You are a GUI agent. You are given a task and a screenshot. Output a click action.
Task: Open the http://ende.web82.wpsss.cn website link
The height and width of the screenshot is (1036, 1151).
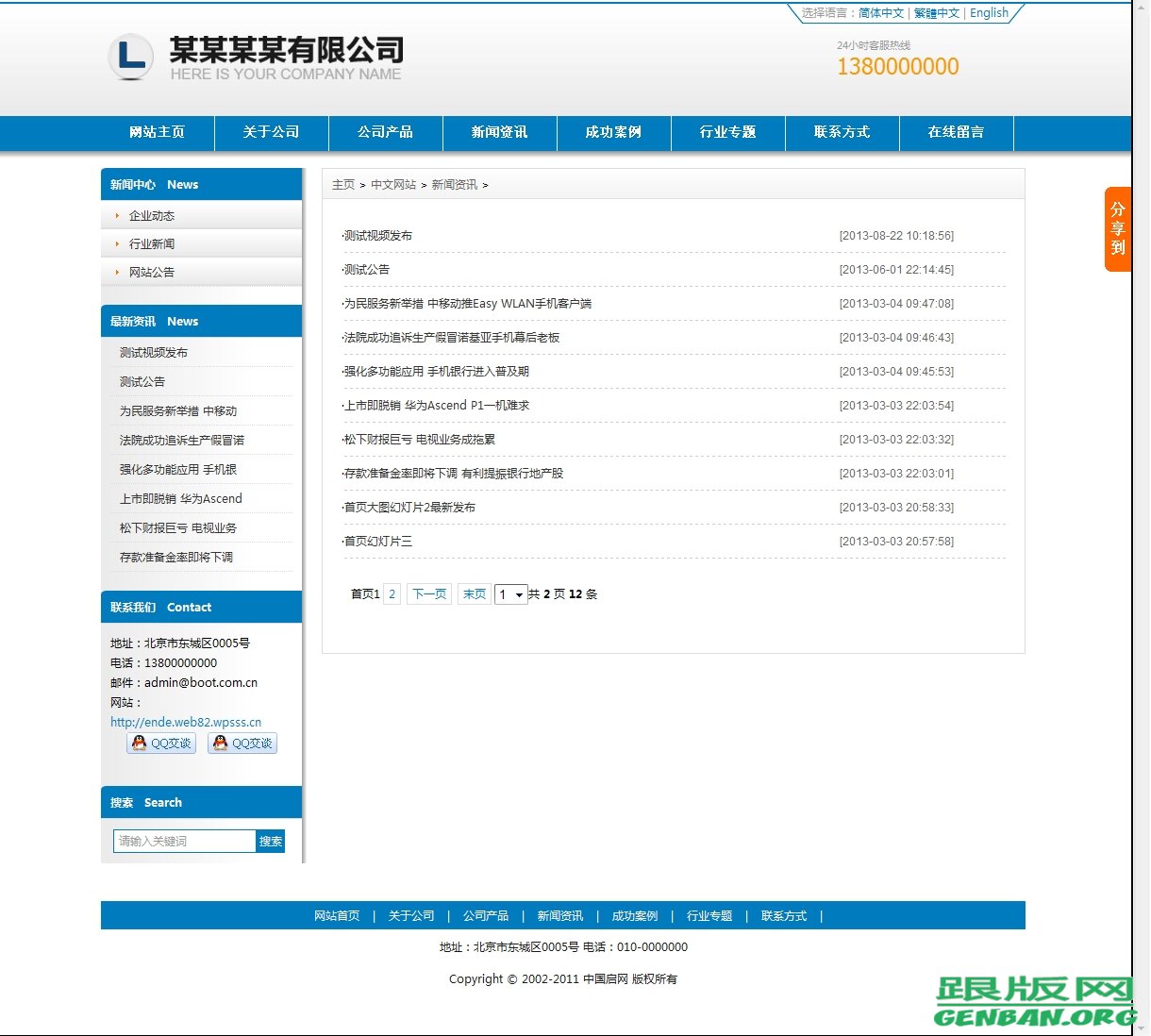point(185,722)
